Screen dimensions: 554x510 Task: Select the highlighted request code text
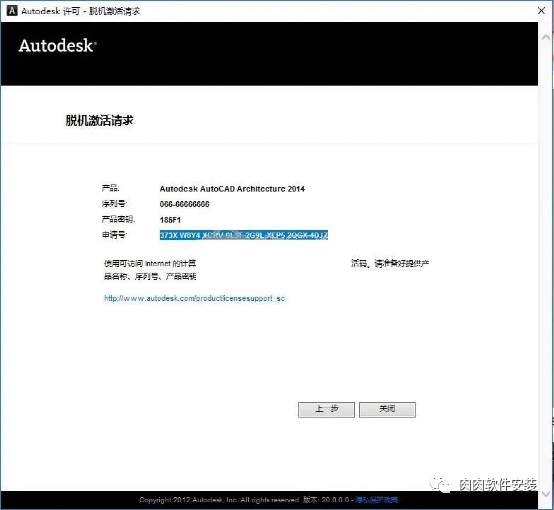coord(244,235)
